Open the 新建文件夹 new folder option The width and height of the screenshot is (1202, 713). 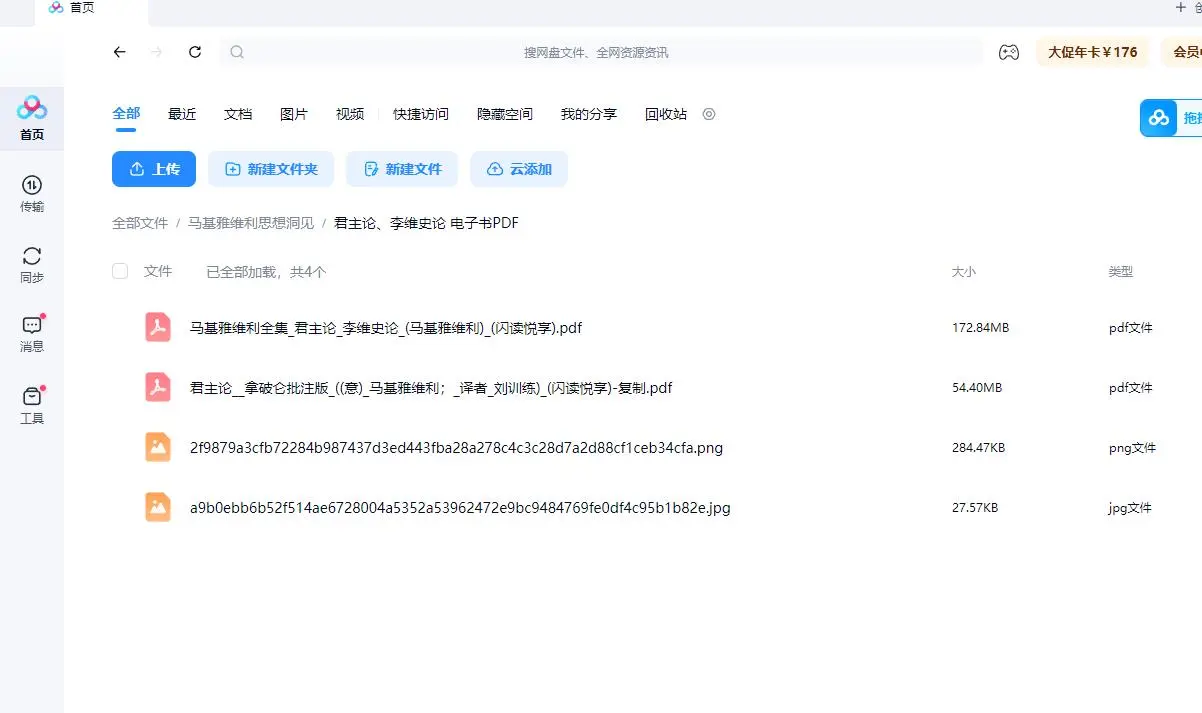coord(271,169)
